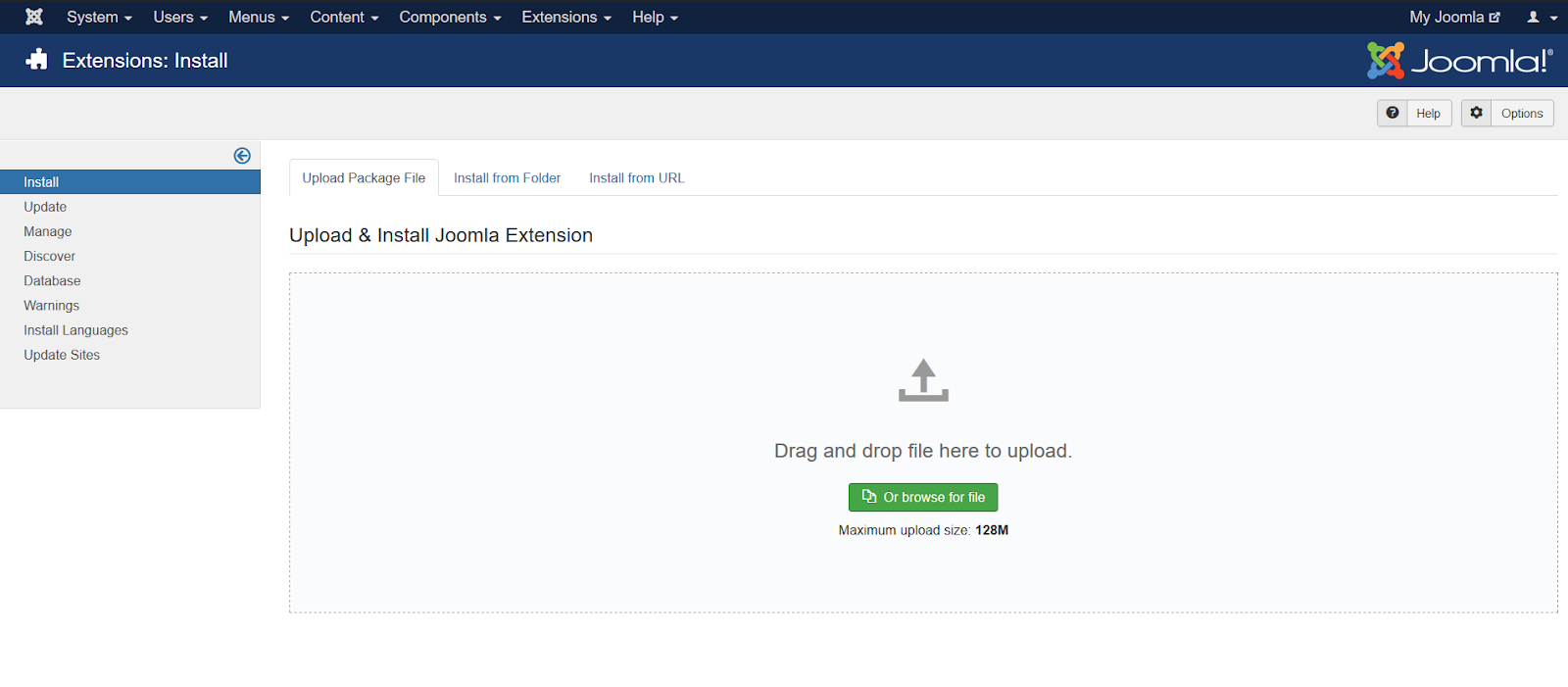Open the Components dropdown menu

click(x=449, y=17)
